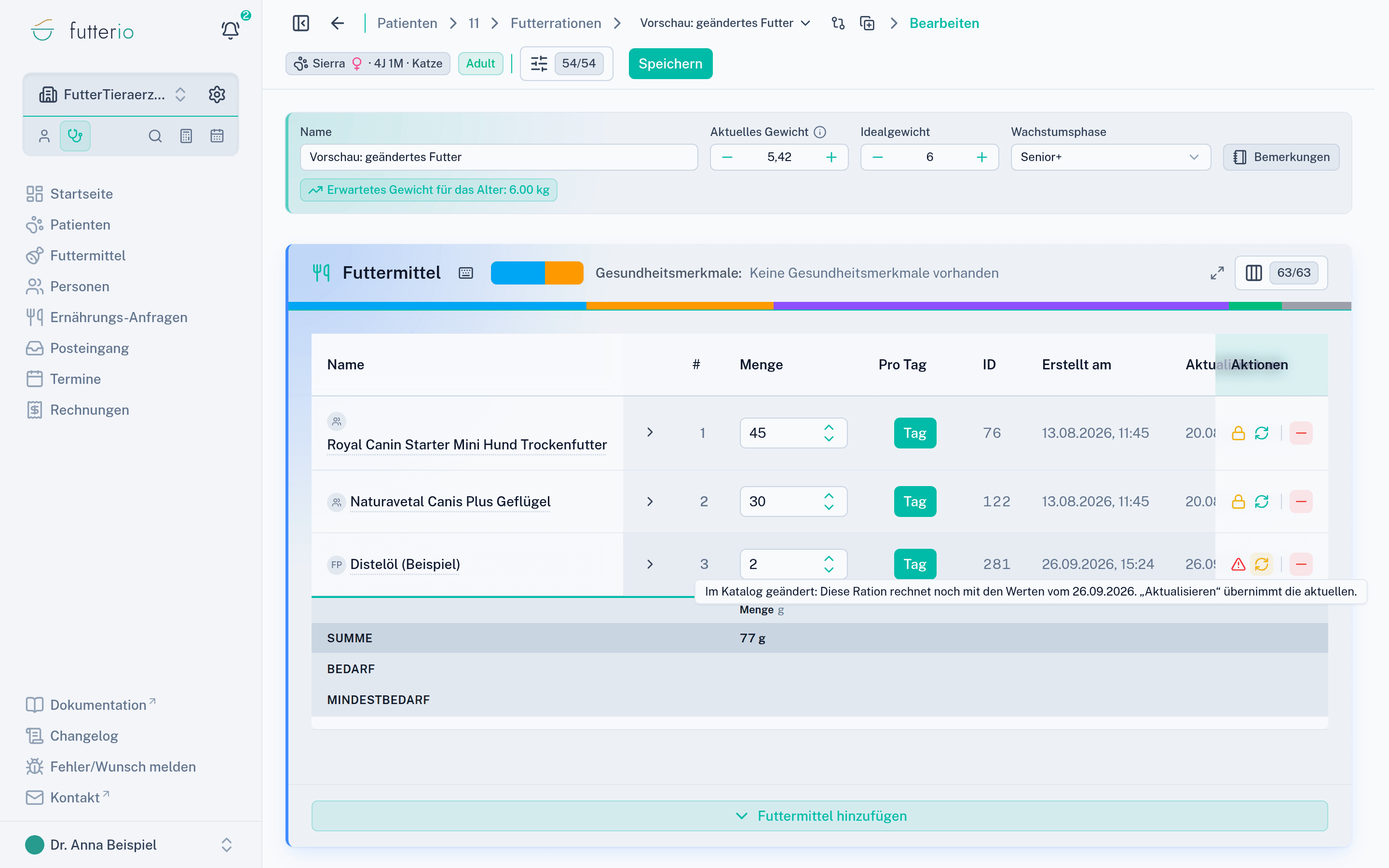Open the notifications bell

coord(230,30)
